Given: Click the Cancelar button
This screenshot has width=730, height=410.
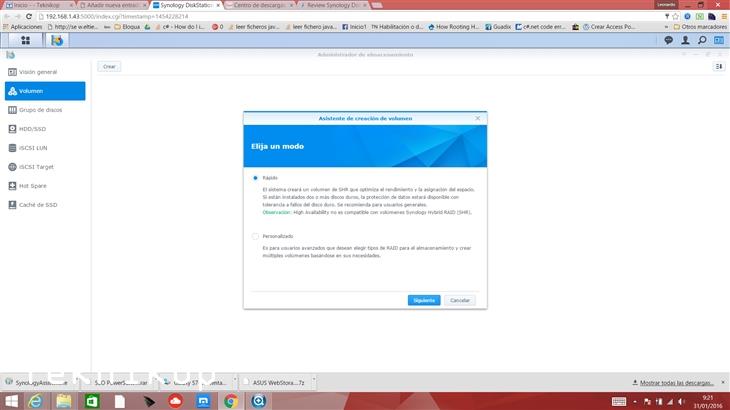Looking at the screenshot, I should (460, 300).
